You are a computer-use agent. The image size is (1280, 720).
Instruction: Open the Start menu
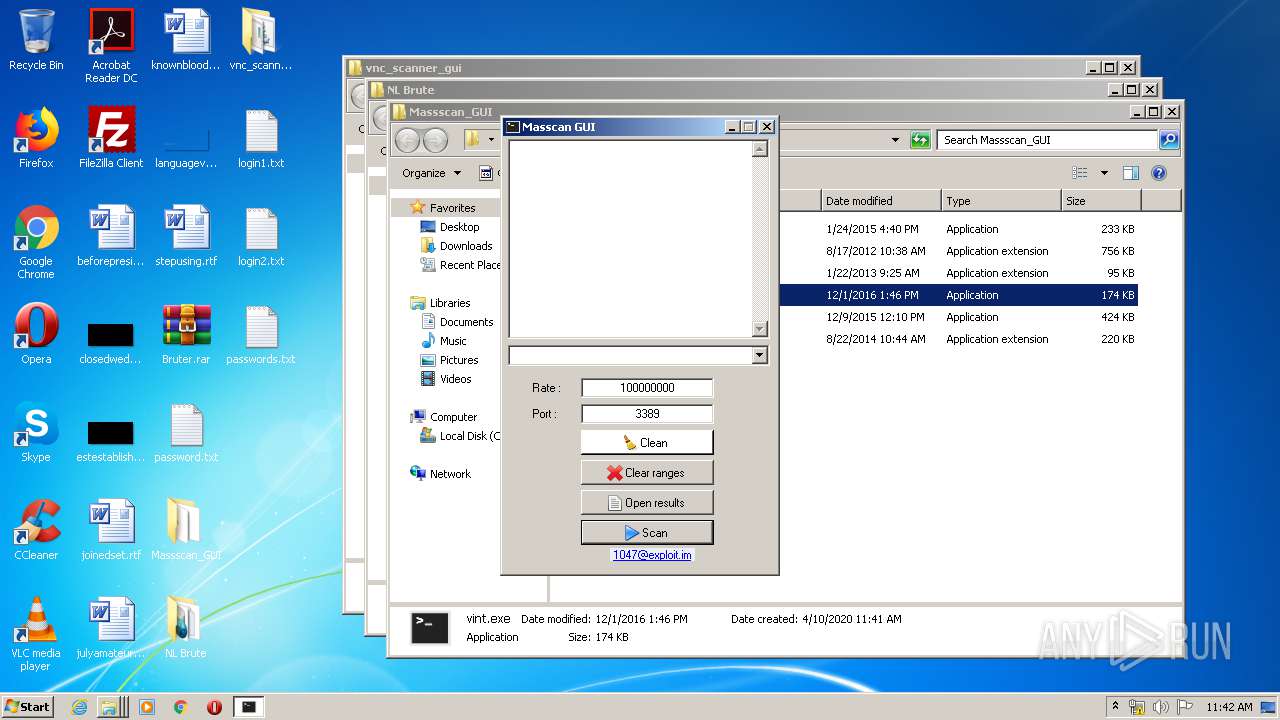pyautogui.click(x=28, y=707)
